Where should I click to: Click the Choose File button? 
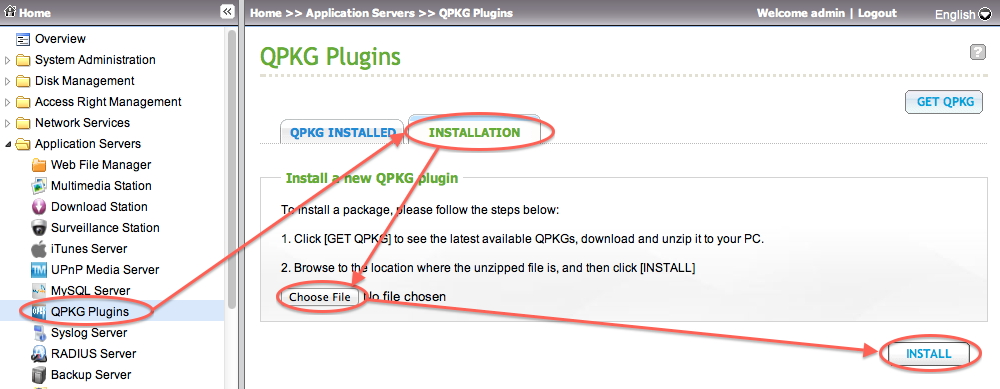[x=320, y=297]
